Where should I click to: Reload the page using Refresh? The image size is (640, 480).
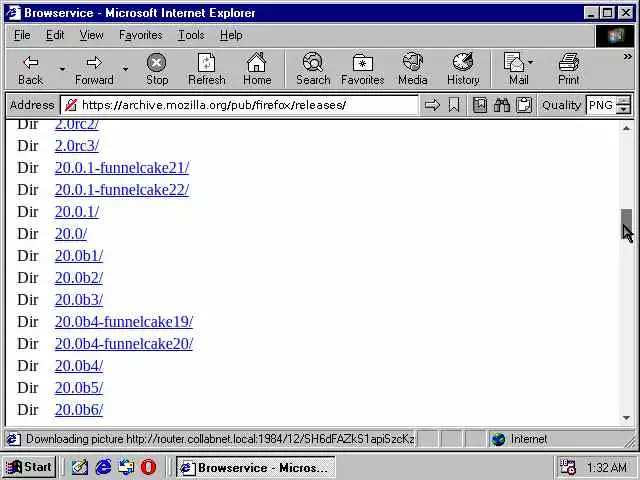click(x=207, y=69)
